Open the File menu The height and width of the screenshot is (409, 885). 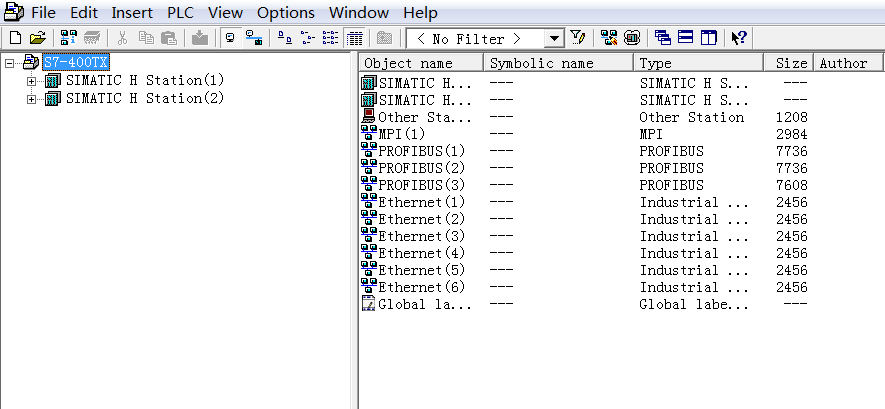click(43, 12)
